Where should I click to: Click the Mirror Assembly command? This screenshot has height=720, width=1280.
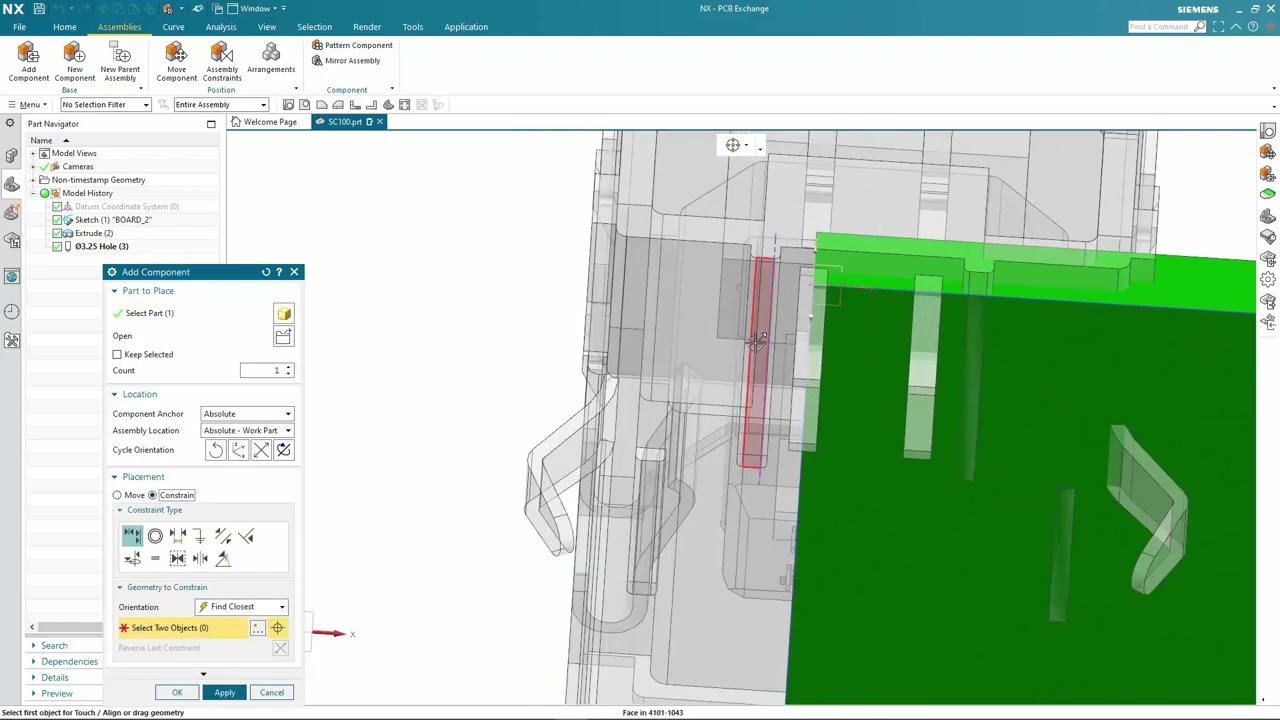tap(346, 61)
